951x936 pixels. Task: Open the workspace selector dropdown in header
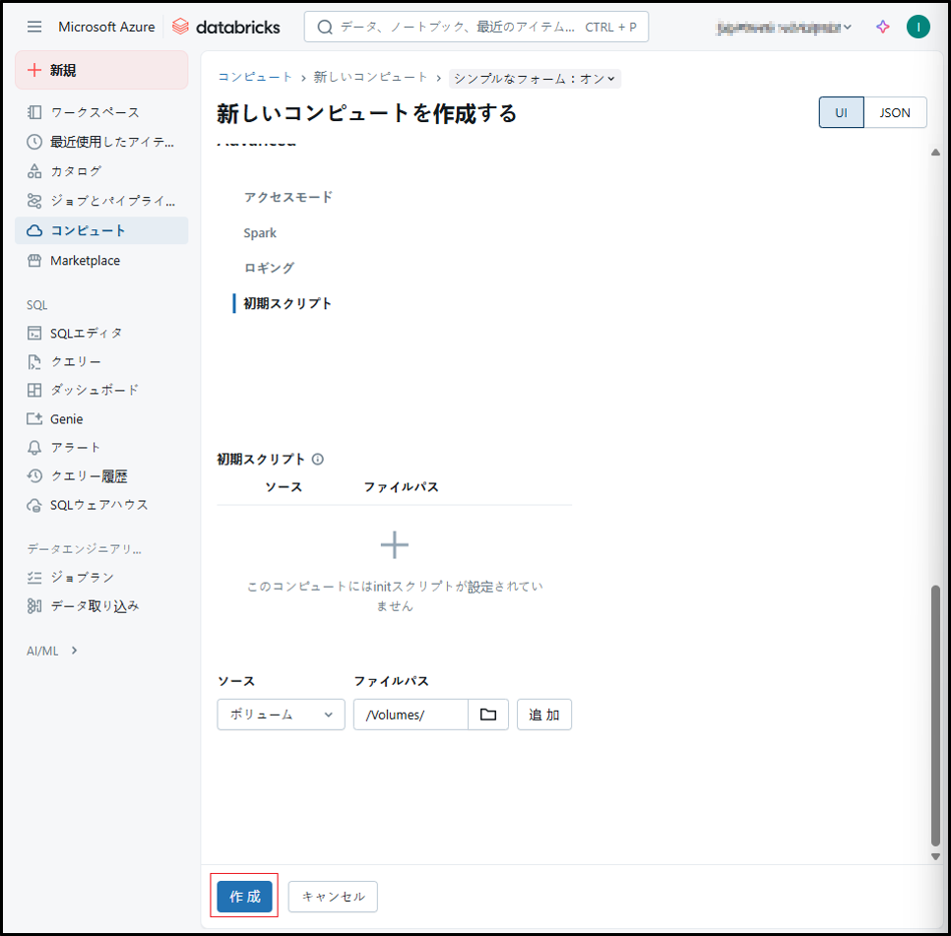(785, 27)
